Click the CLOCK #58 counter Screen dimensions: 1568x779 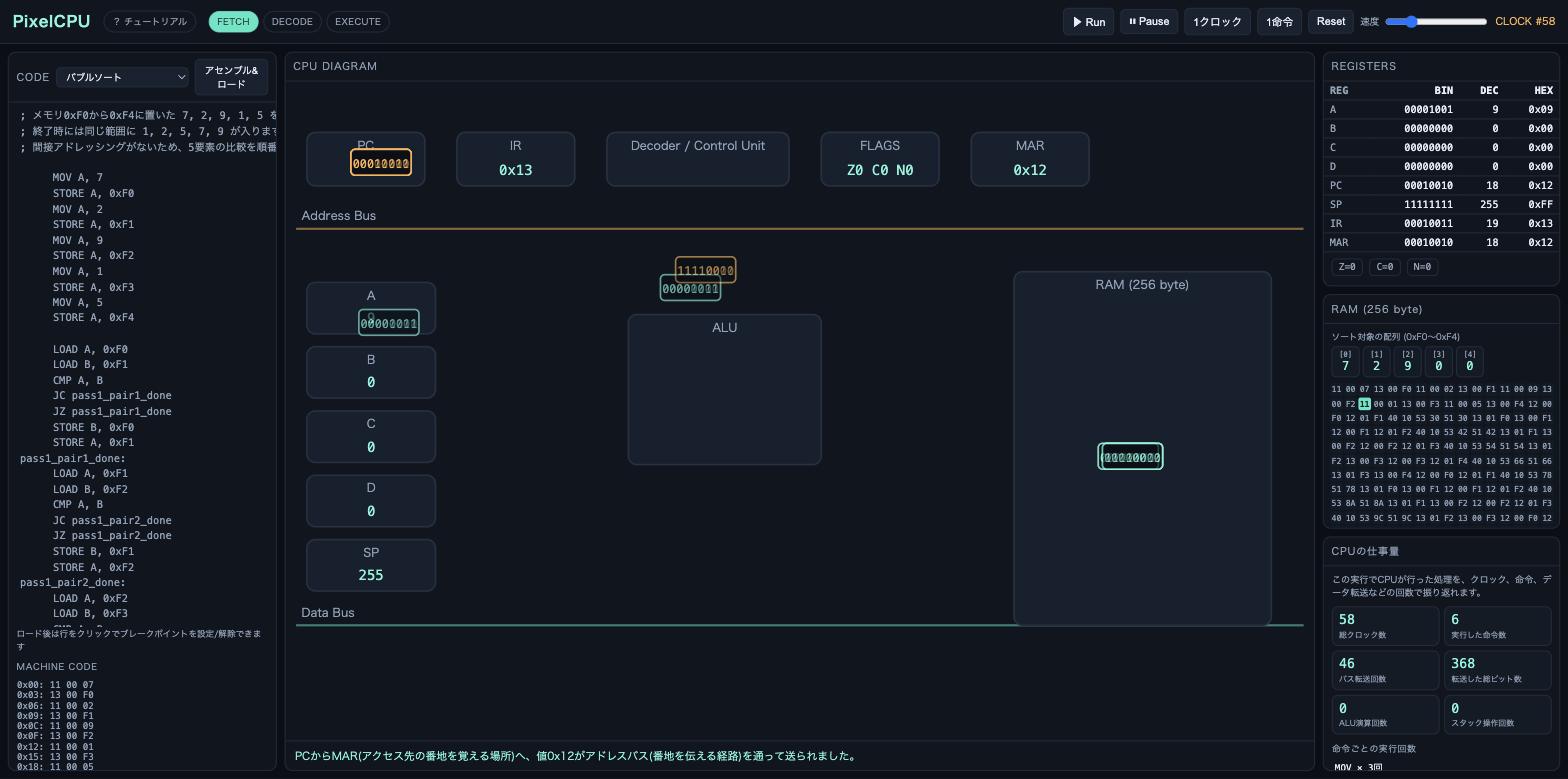pyautogui.click(x=1525, y=21)
